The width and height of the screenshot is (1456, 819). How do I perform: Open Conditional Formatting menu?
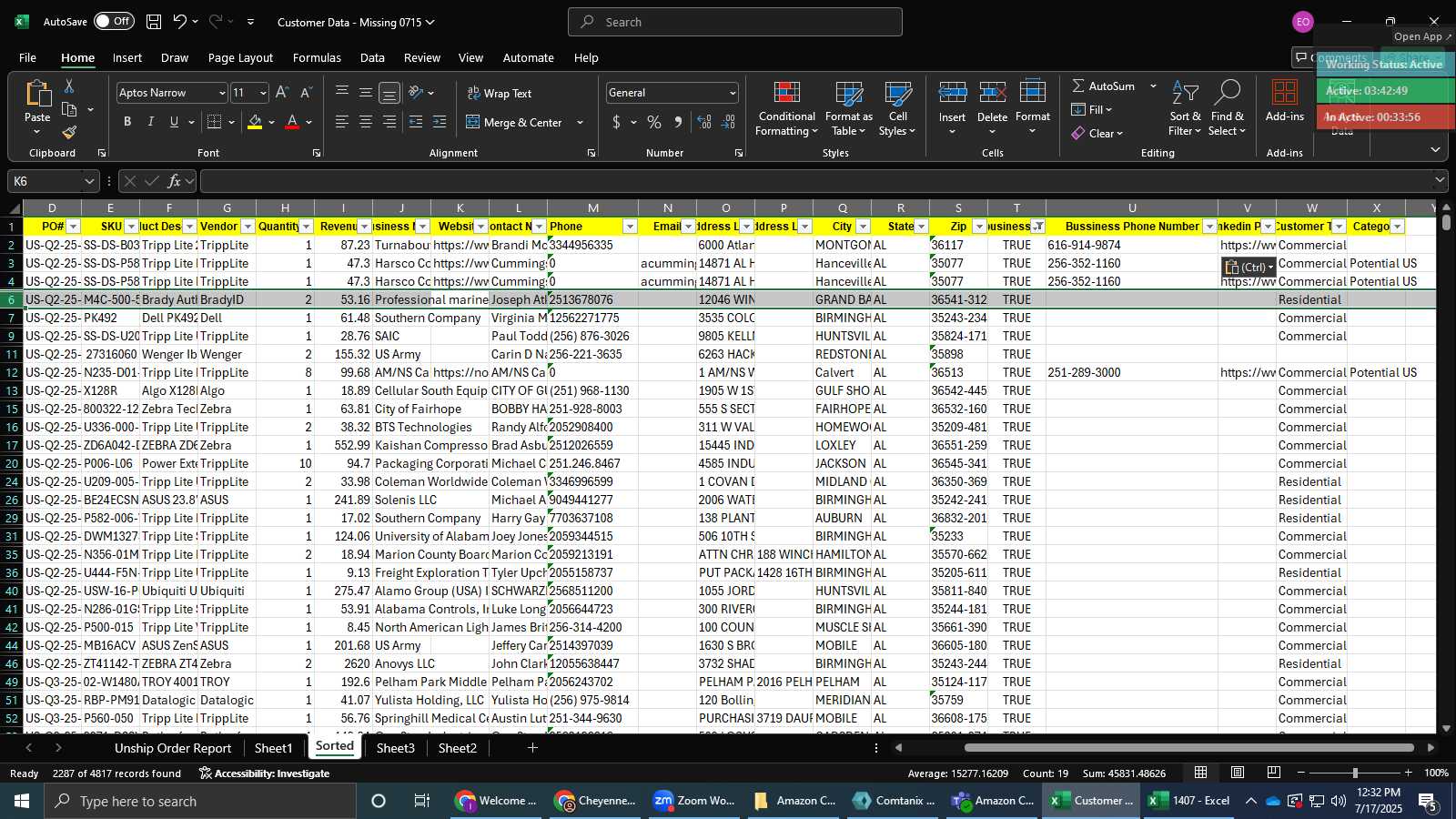pos(787,108)
